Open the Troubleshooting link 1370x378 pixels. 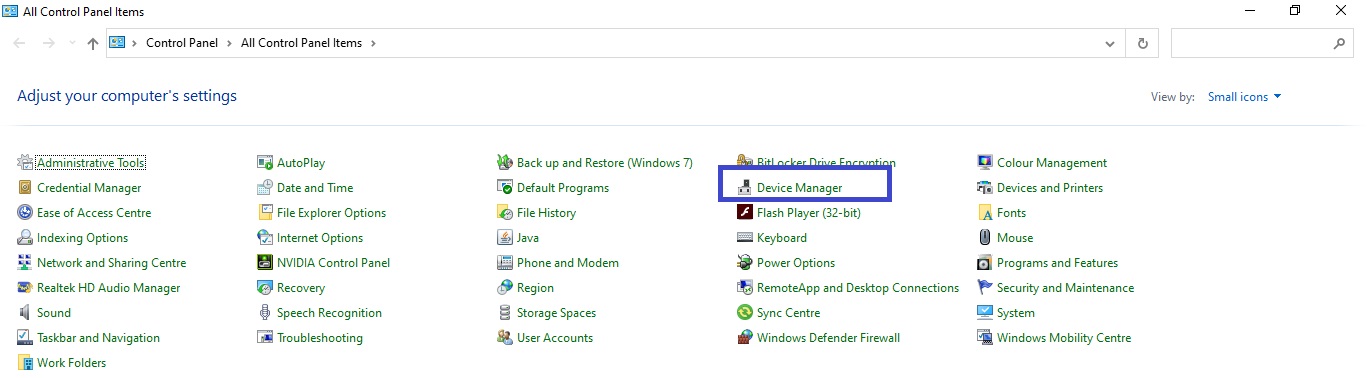tap(320, 338)
